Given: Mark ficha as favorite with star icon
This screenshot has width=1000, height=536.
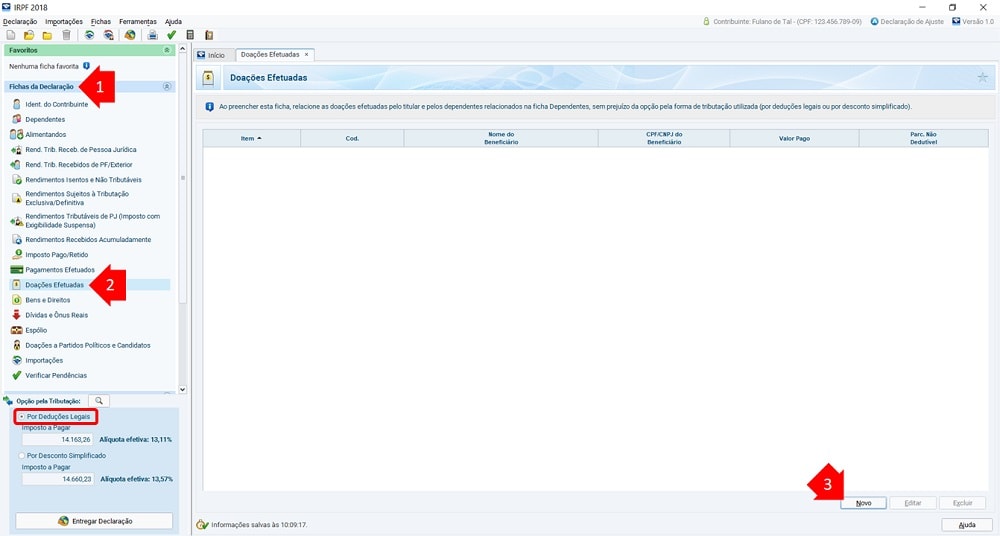Looking at the screenshot, I should tap(982, 77).
